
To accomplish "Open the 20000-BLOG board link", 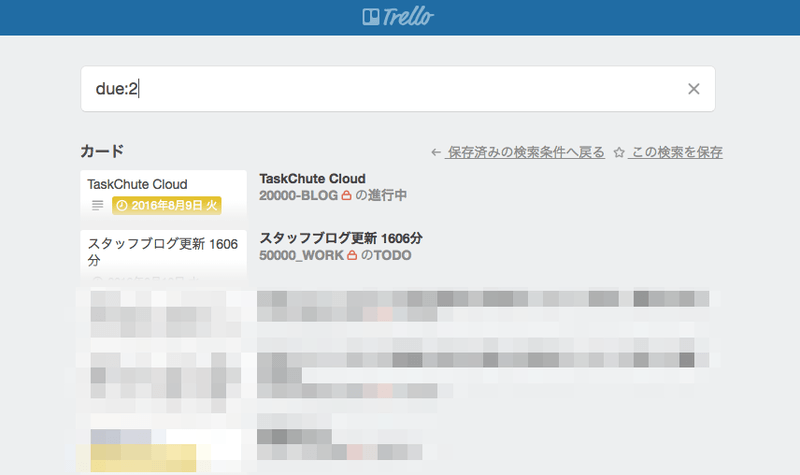I will coord(298,195).
